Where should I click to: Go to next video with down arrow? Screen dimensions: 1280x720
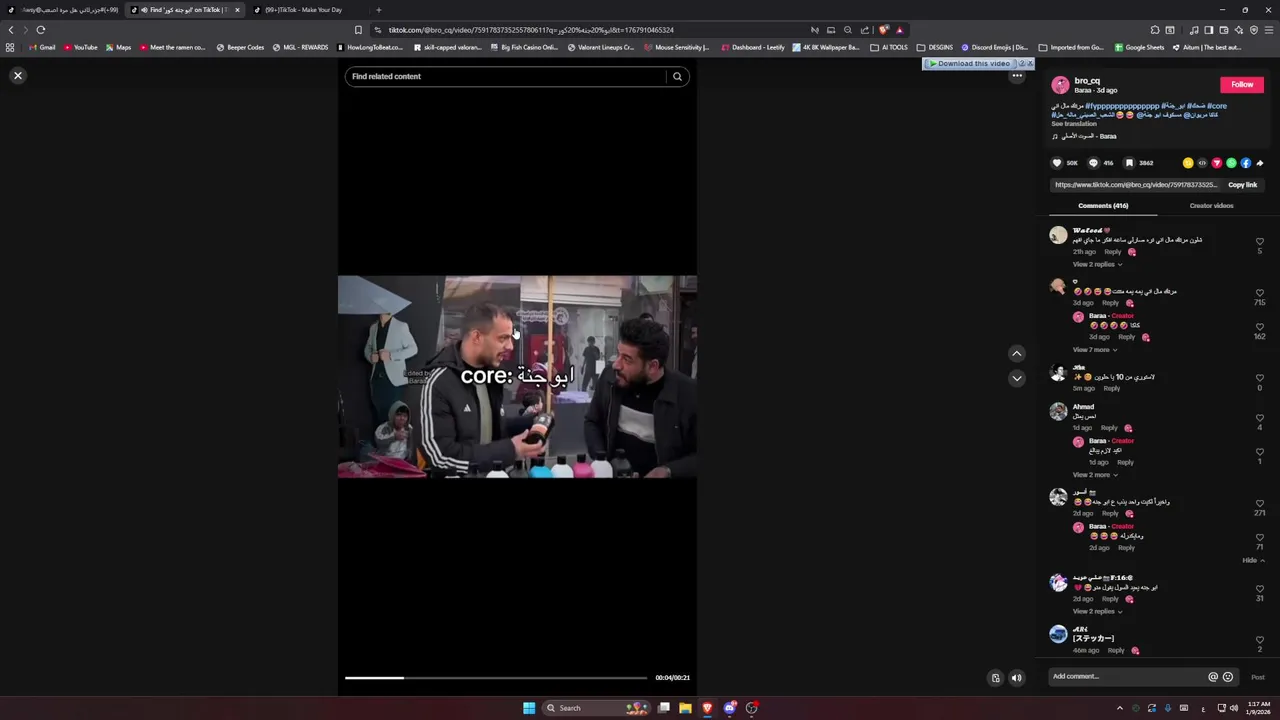coord(1016,378)
